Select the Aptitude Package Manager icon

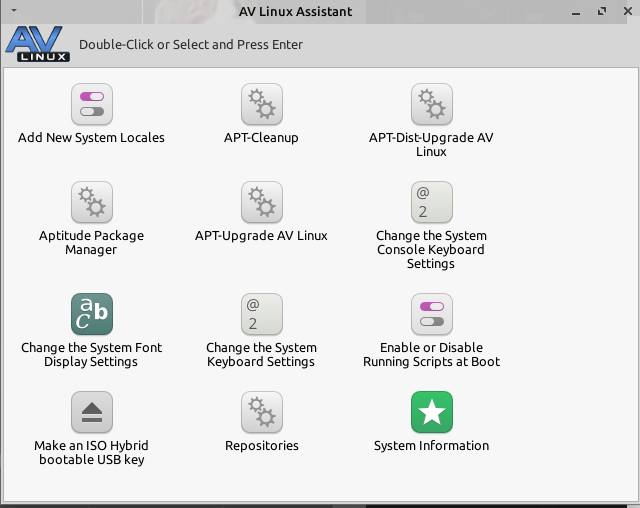click(92, 202)
